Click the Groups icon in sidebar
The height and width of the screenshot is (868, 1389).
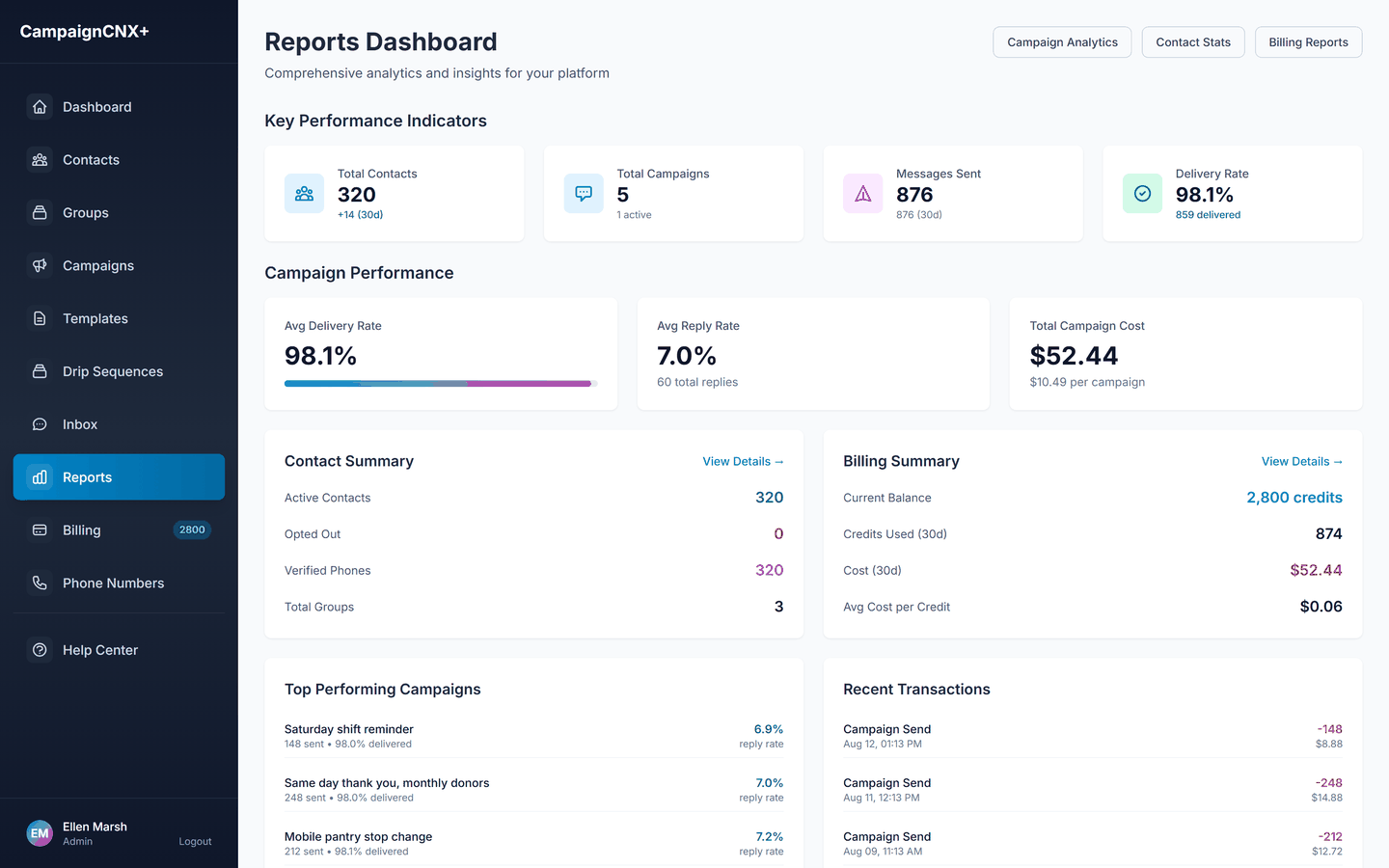(40, 213)
